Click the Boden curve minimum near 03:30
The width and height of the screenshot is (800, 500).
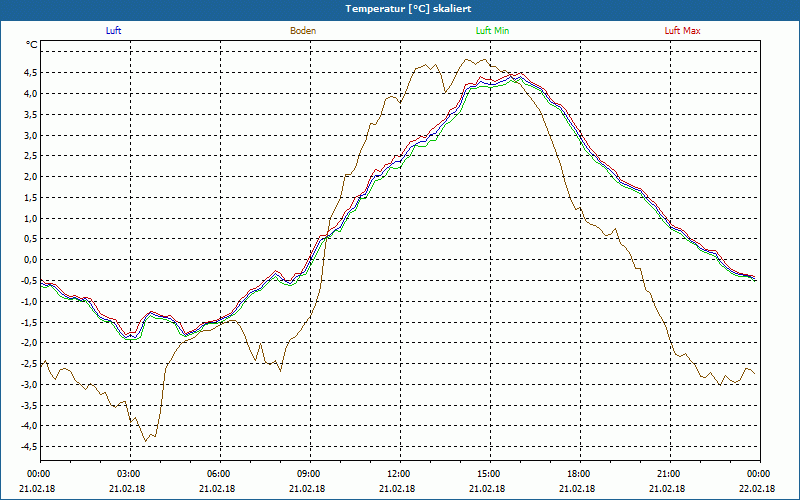[x=145, y=441]
